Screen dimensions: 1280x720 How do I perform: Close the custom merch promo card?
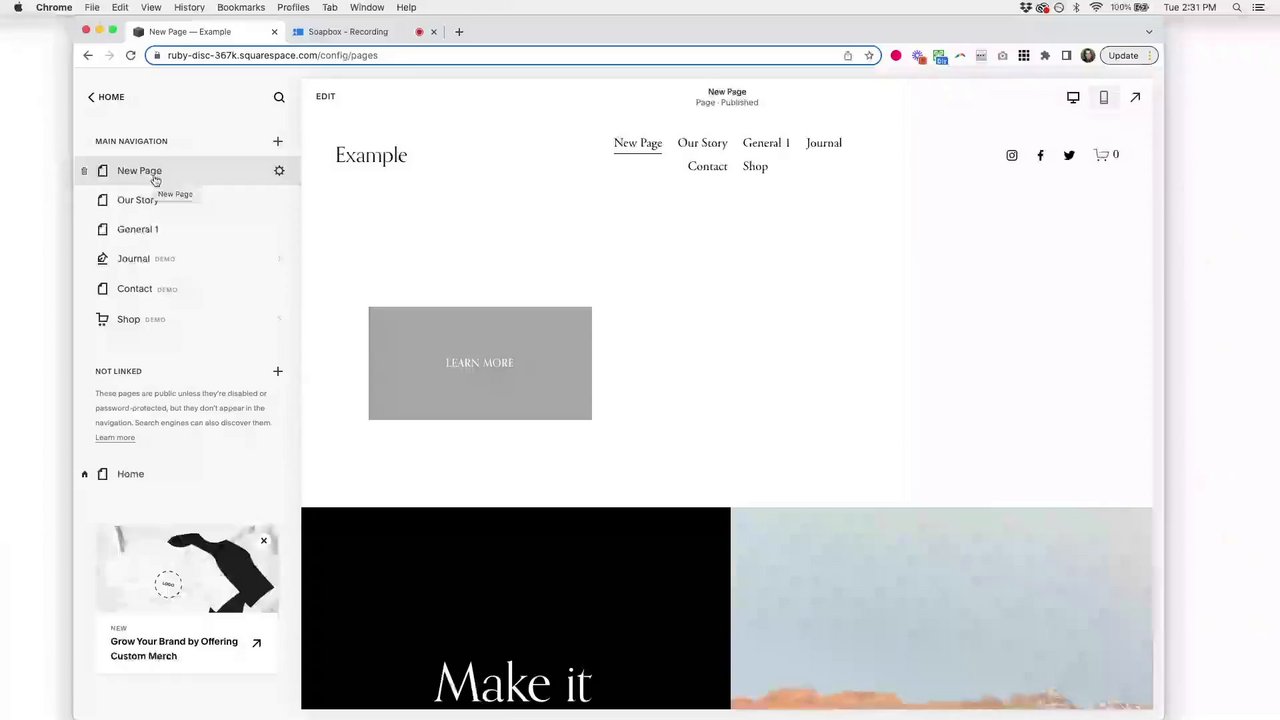(264, 541)
